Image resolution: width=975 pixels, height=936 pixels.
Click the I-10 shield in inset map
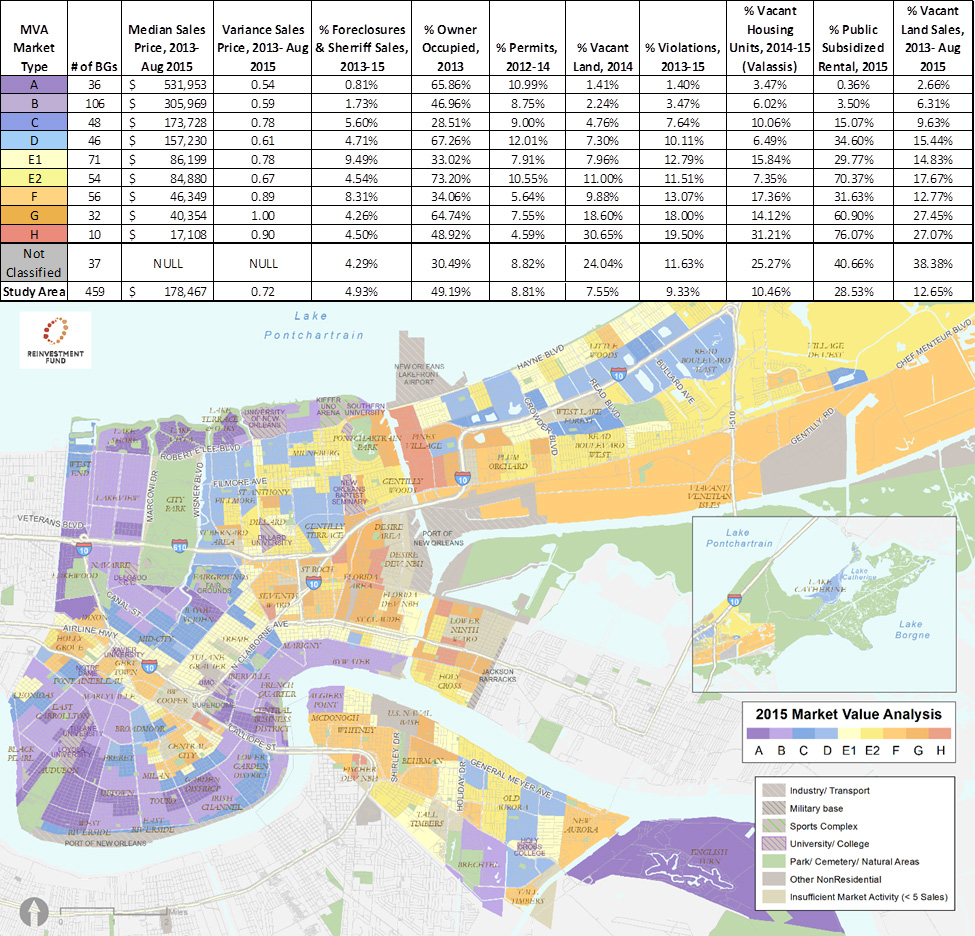pyautogui.click(x=735, y=599)
